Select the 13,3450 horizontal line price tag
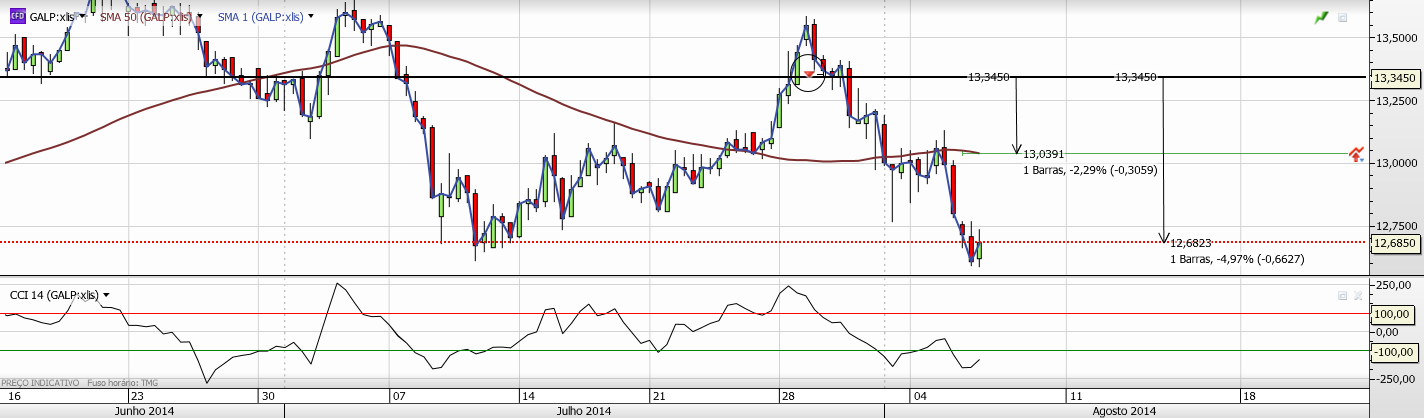 coord(1394,77)
